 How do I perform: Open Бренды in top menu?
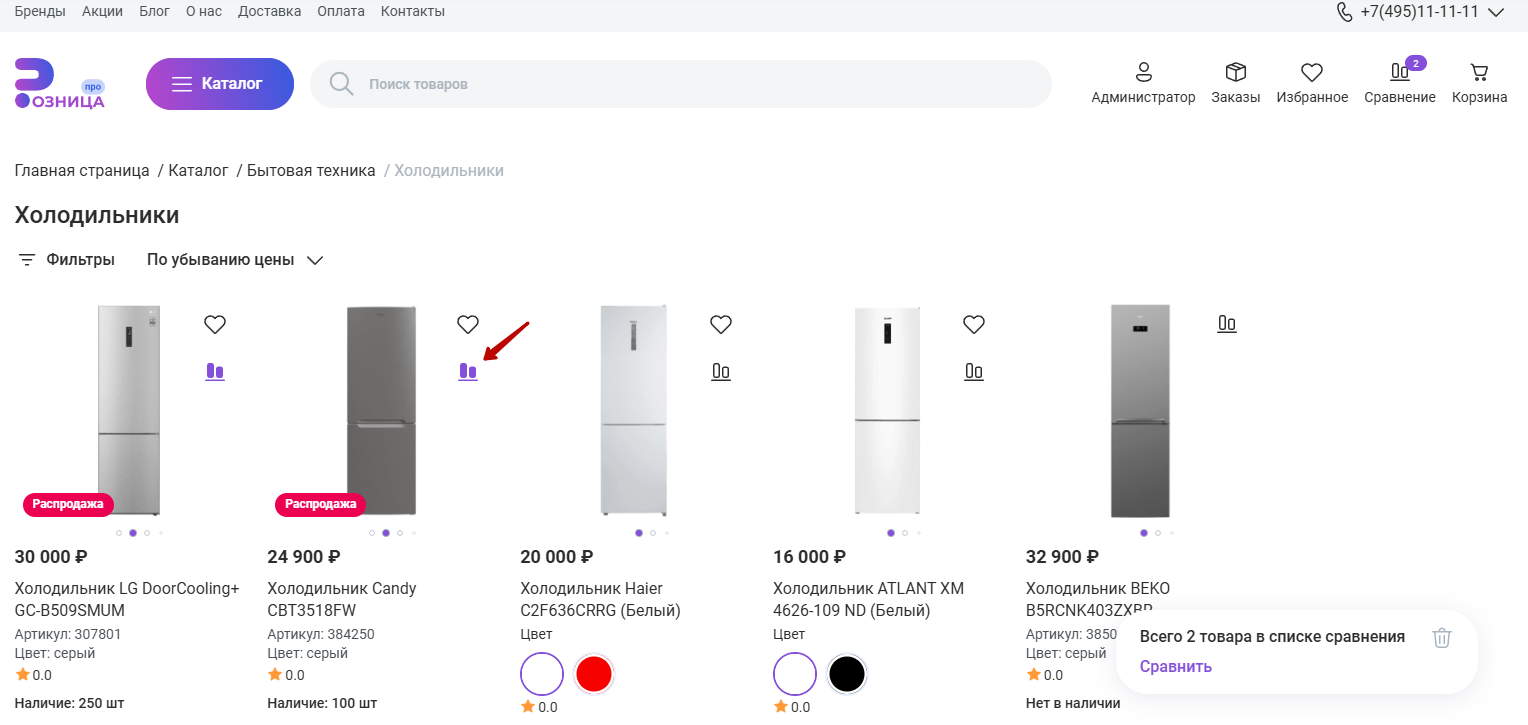[x=40, y=12]
